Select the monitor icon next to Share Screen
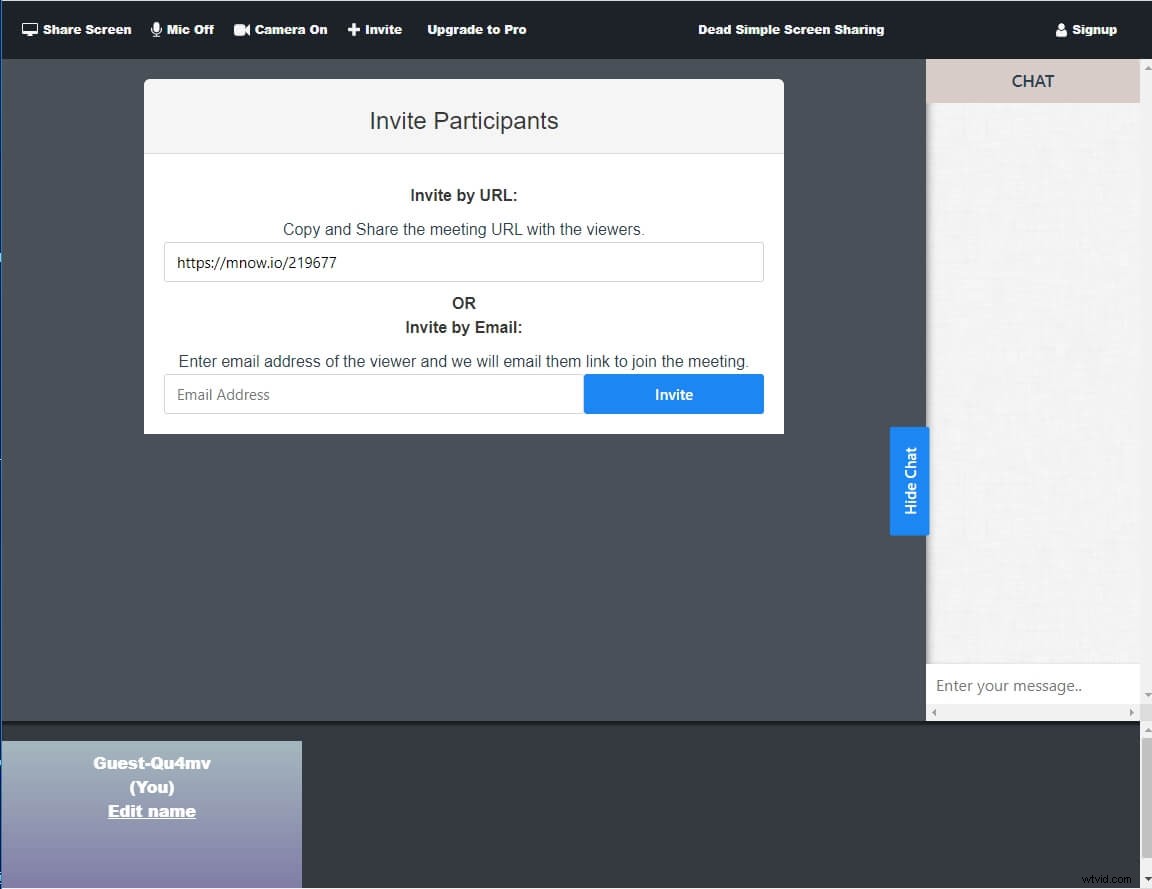 [x=28, y=29]
